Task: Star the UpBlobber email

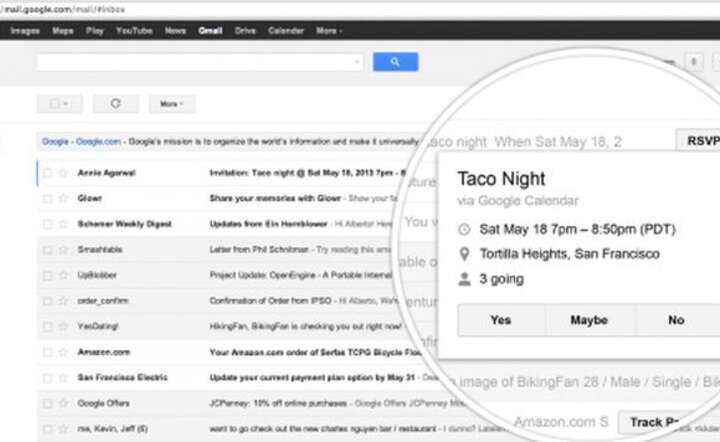Action: pyautogui.click(x=63, y=275)
